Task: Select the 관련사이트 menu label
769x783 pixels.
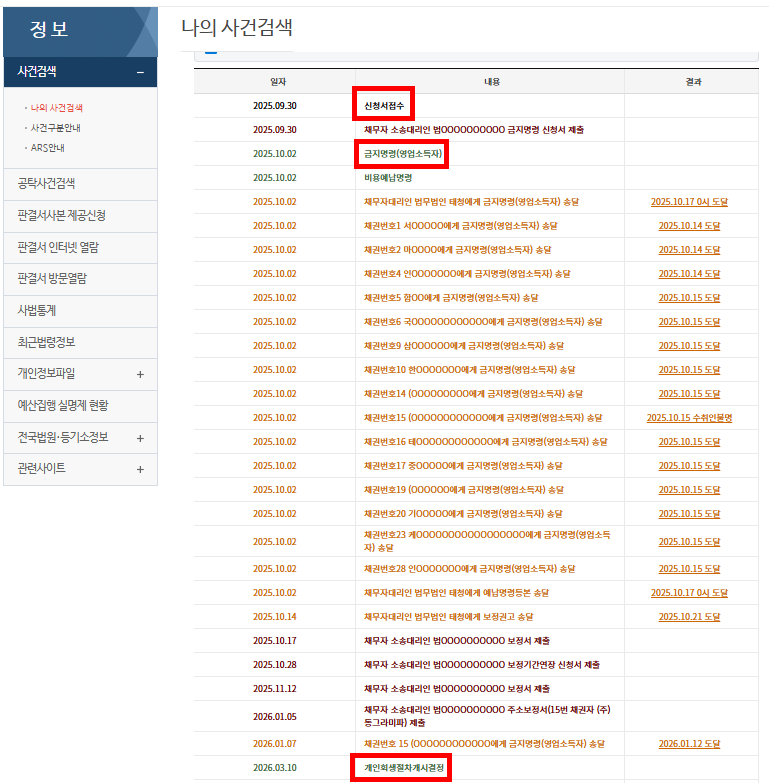Action: point(41,468)
